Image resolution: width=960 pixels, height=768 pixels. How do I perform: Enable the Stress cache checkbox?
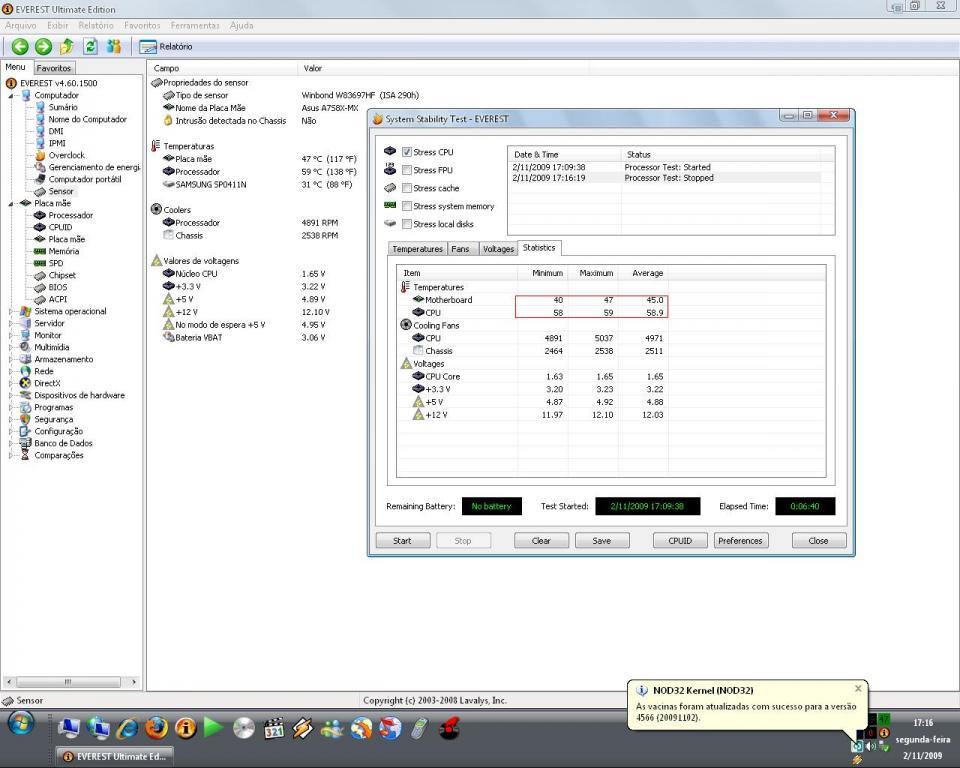[x=407, y=188]
